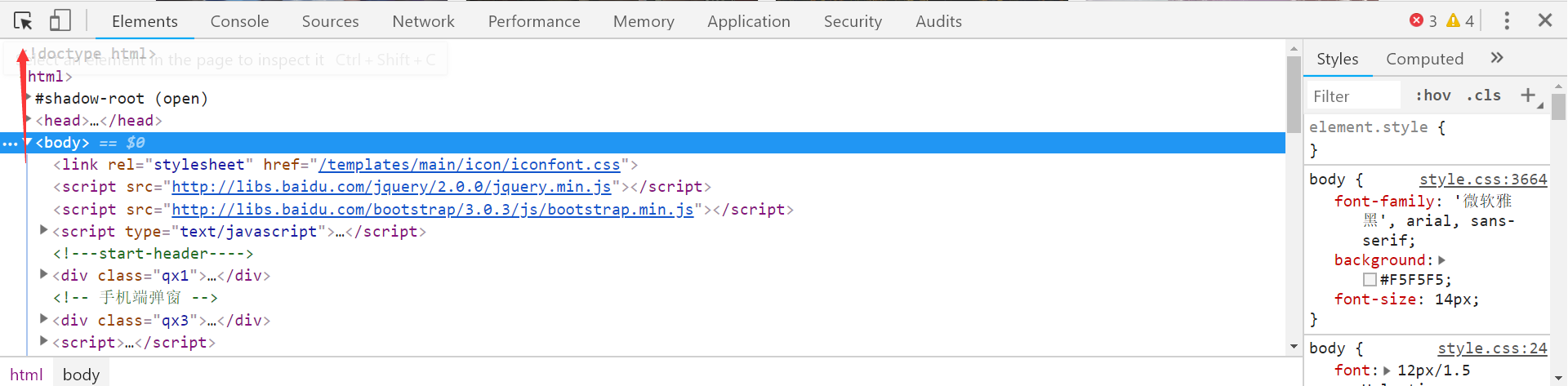1568x386 pixels.
Task: Select the start-header comment line
Action: point(154,254)
